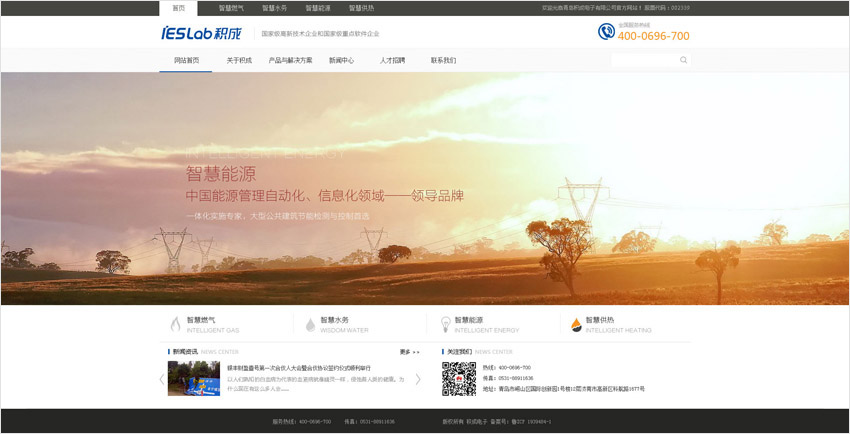Open the 联系我们 navigation link
Viewport: 850px width, 434px height.
[443, 61]
